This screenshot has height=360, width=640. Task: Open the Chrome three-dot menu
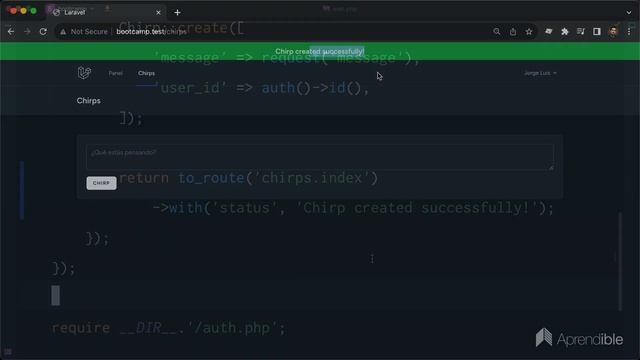pos(629,31)
